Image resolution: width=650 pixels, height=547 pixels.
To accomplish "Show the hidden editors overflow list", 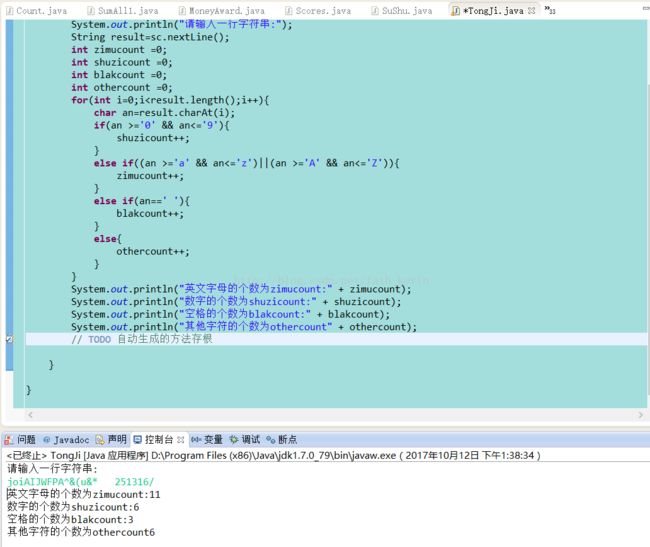I will (549, 10).
